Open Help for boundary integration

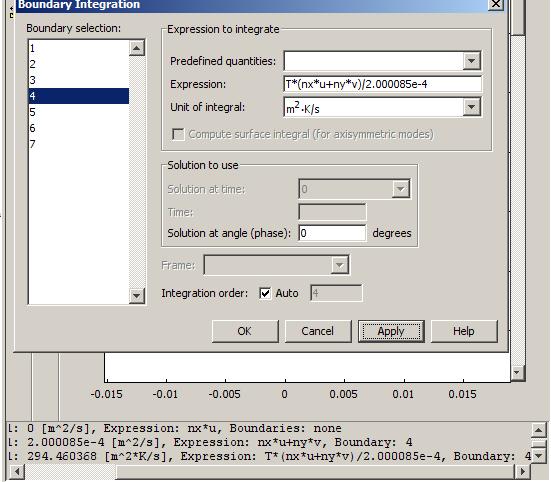[464, 331]
